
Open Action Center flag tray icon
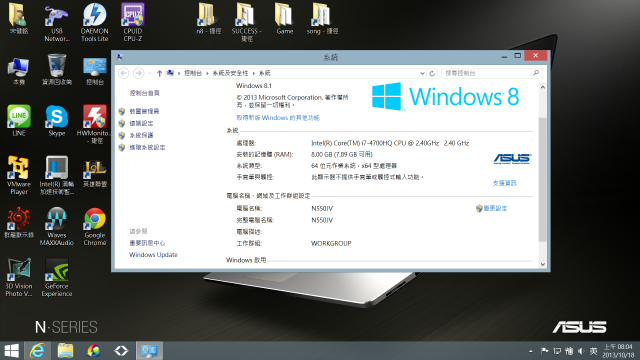point(544,351)
